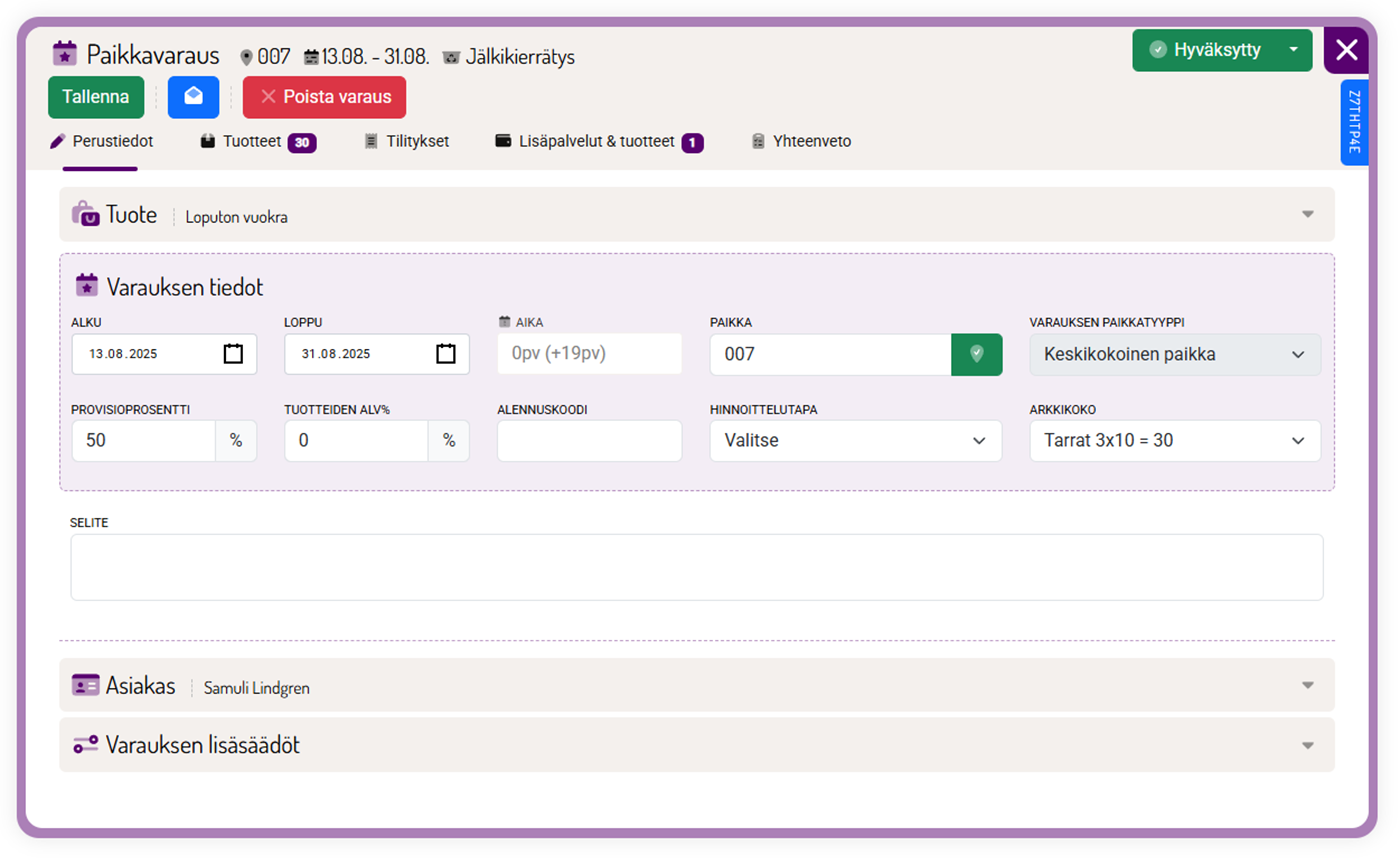Click the red Poista varaus button
Screen dimensions: 1400x865
pyautogui.click(x=324, y=97)
